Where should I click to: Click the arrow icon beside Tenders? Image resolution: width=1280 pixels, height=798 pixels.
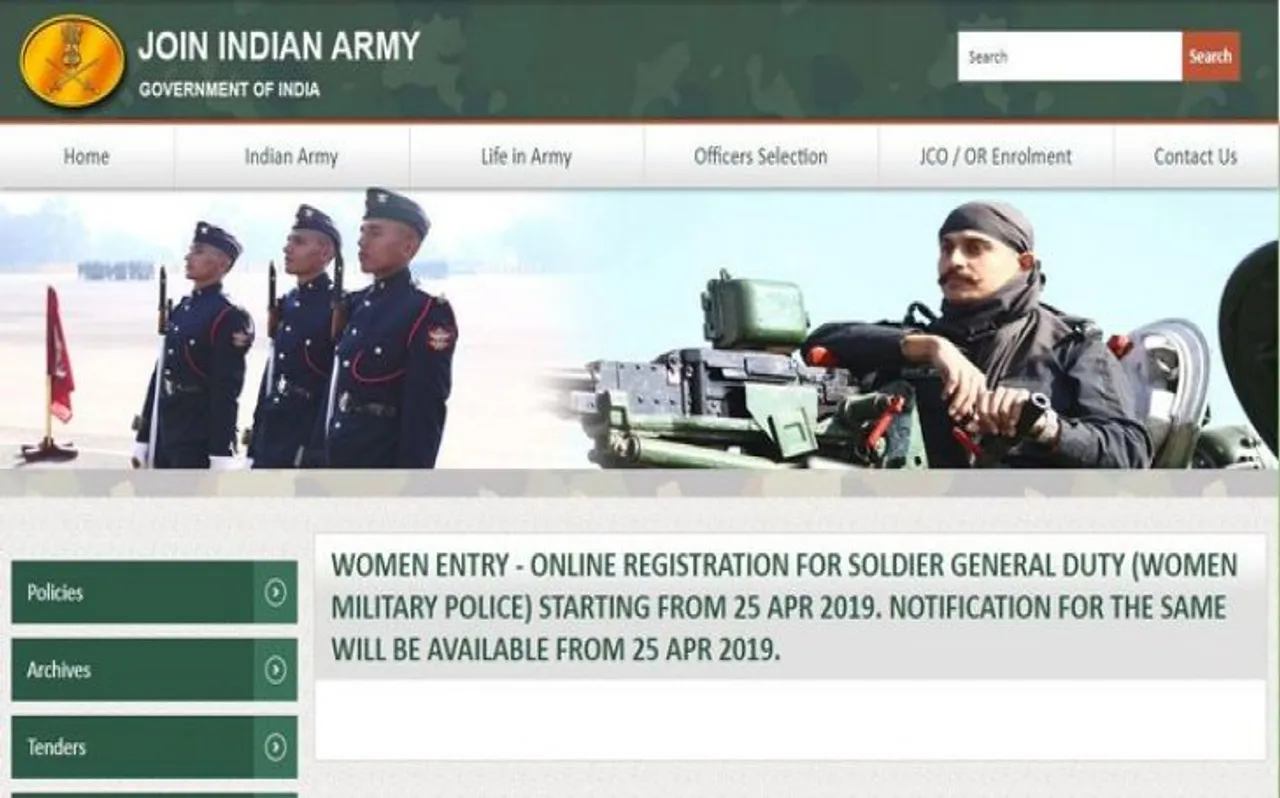click(x=275, y=747)
